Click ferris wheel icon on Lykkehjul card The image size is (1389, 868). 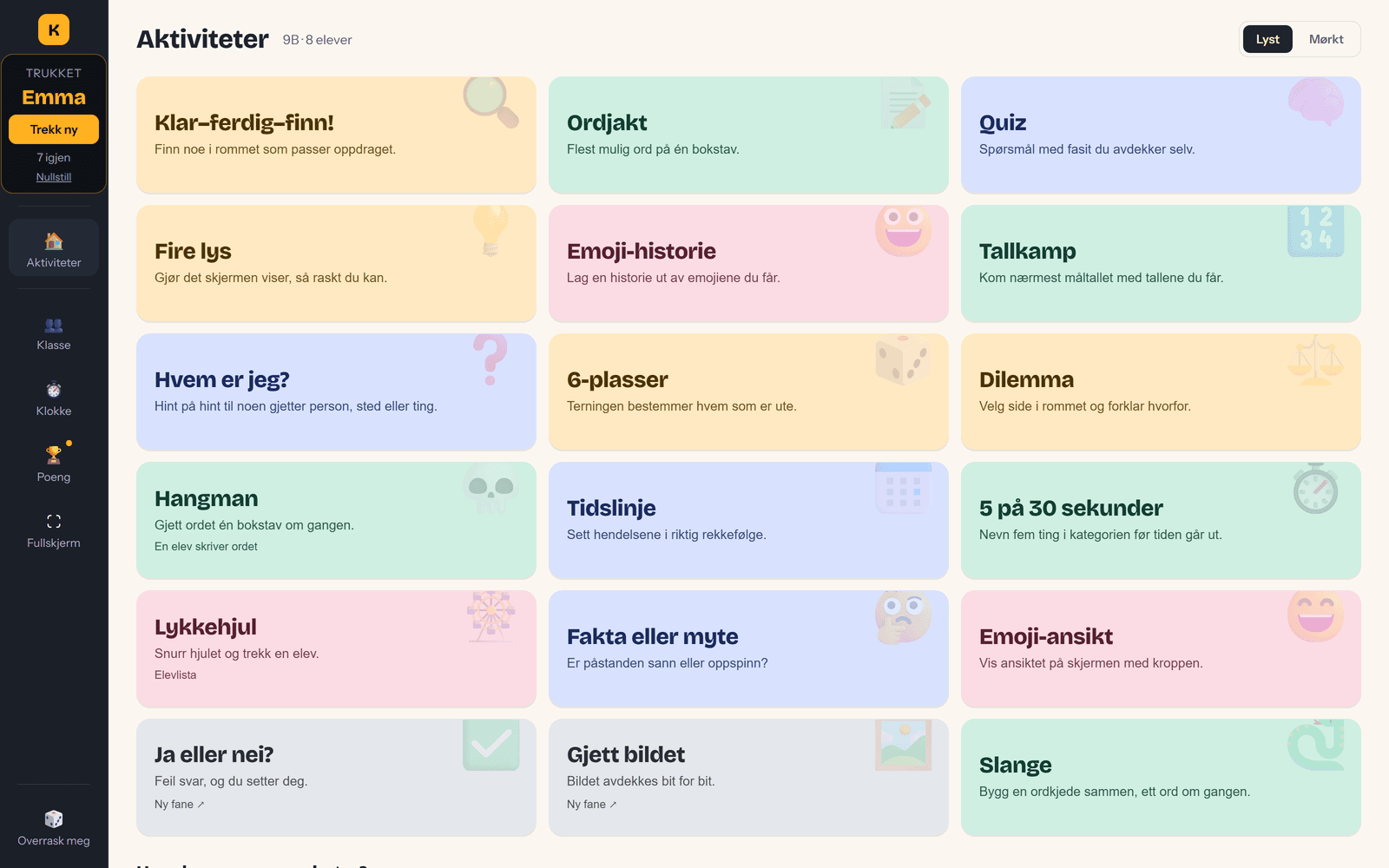(491, 616)
